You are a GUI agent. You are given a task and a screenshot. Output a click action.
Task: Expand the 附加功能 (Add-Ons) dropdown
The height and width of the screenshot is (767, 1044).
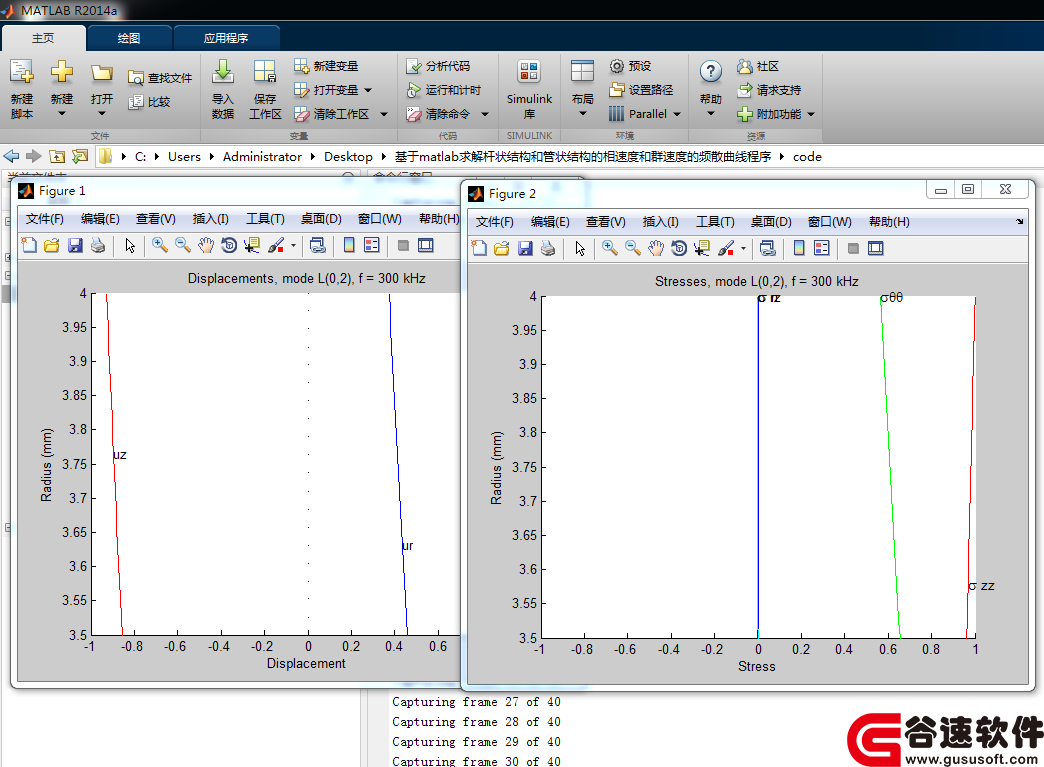811,114
